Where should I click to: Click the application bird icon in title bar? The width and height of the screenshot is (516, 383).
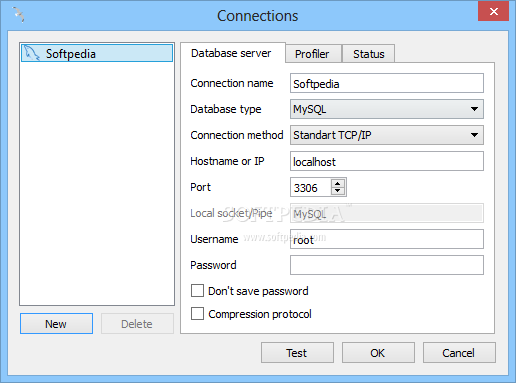click(19, 15)
